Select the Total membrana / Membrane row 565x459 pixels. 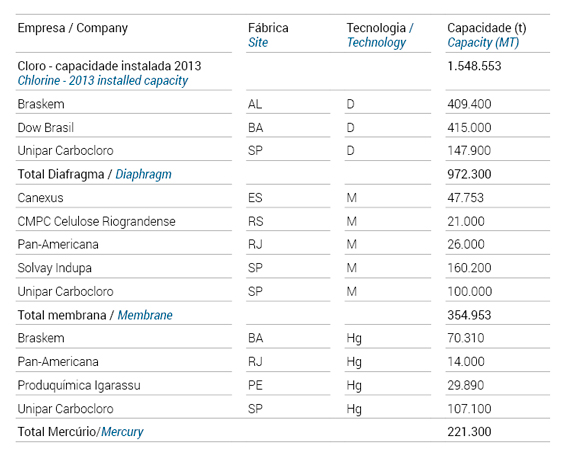tap(282, 315)
